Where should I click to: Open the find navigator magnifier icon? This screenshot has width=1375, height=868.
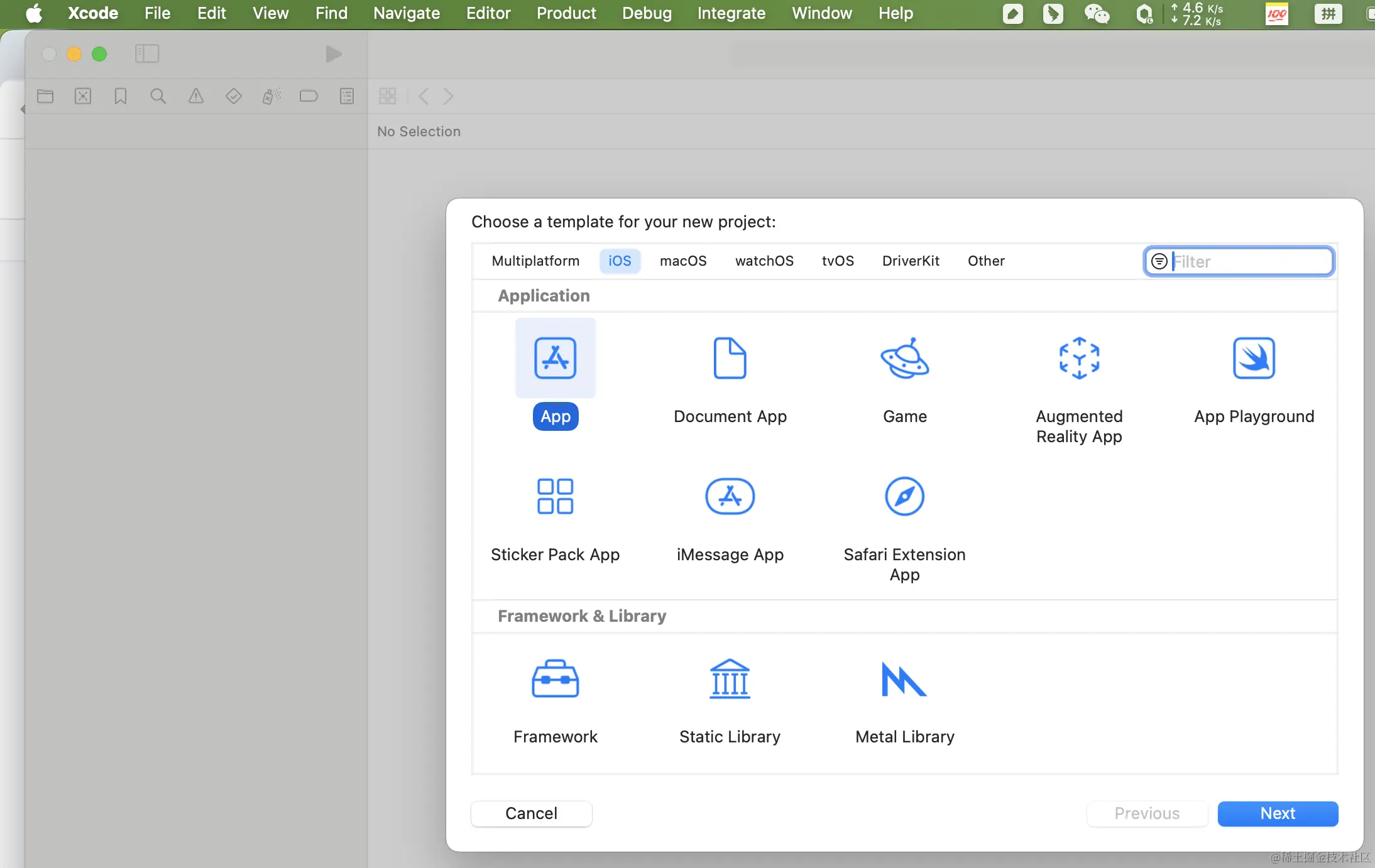click(x=158, y=96)
